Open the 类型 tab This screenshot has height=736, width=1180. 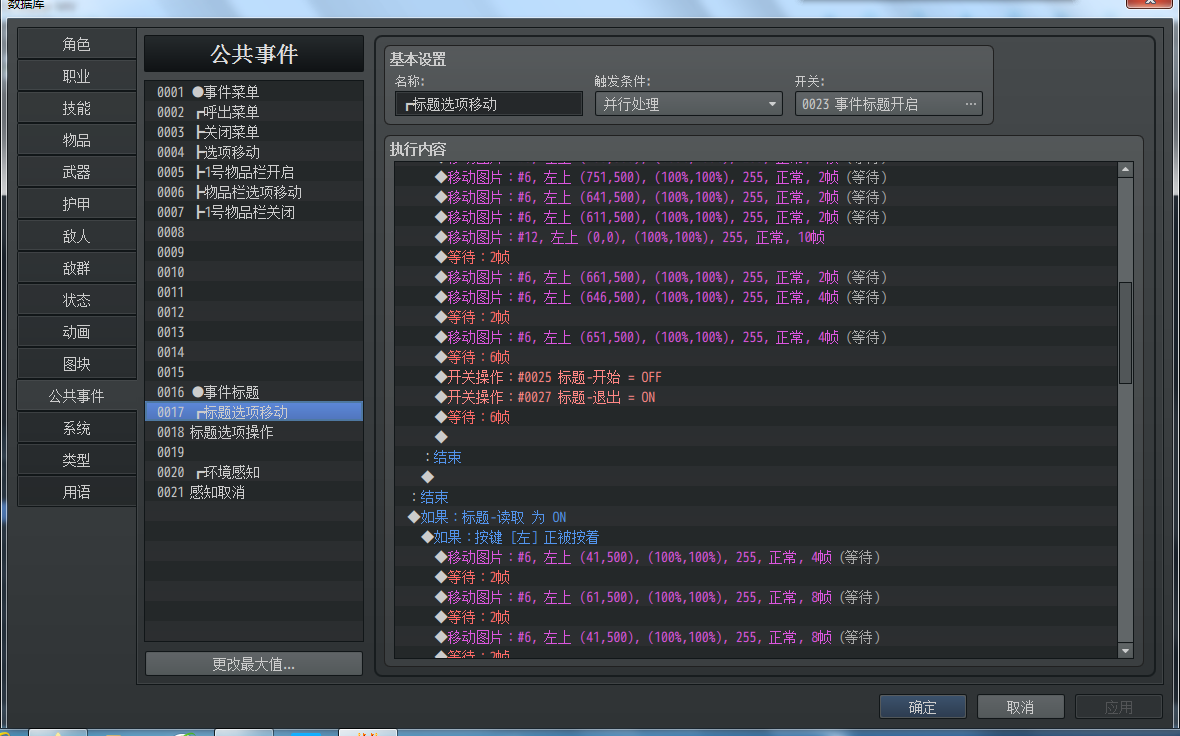77,460
